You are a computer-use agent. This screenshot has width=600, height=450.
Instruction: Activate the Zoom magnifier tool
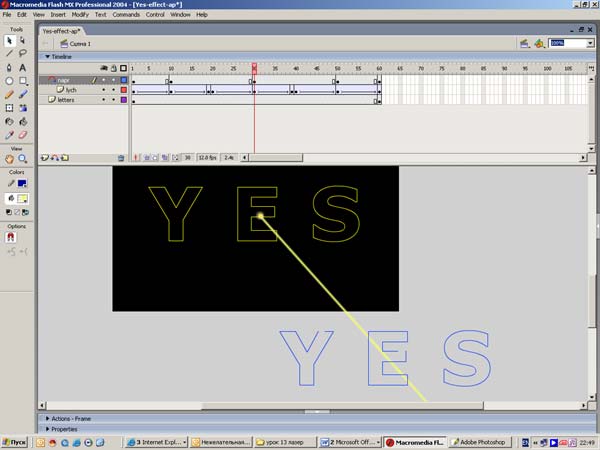tap(23, 158)
